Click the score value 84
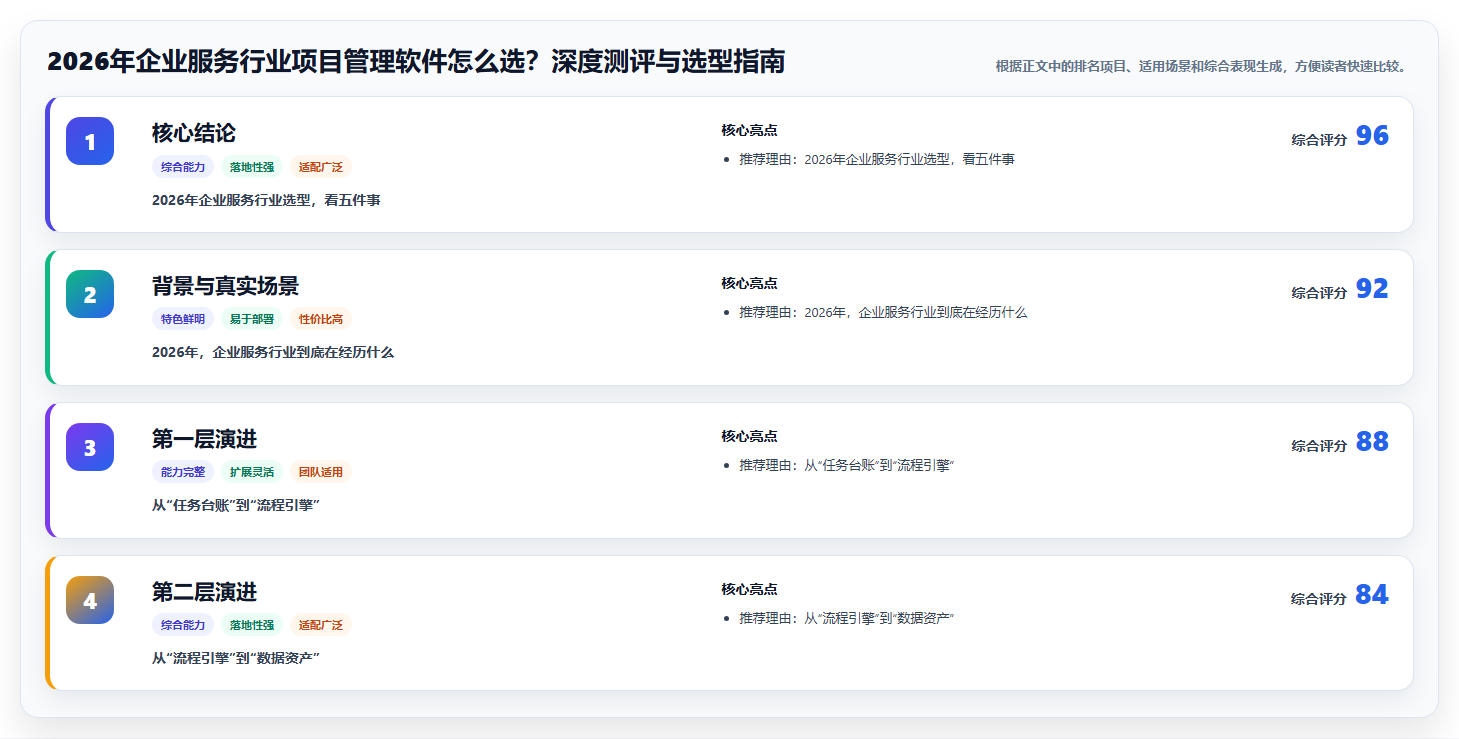This screenshot has height=739, width=1459. click(x=1372, y=595)
